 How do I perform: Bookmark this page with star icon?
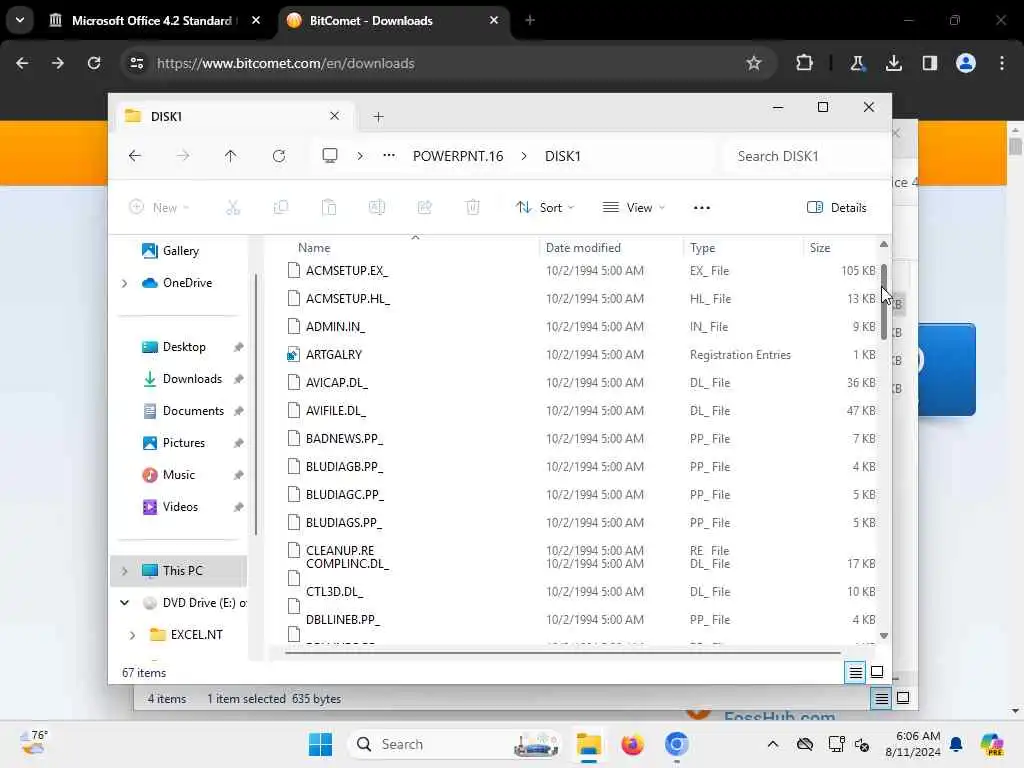point(754,63)
